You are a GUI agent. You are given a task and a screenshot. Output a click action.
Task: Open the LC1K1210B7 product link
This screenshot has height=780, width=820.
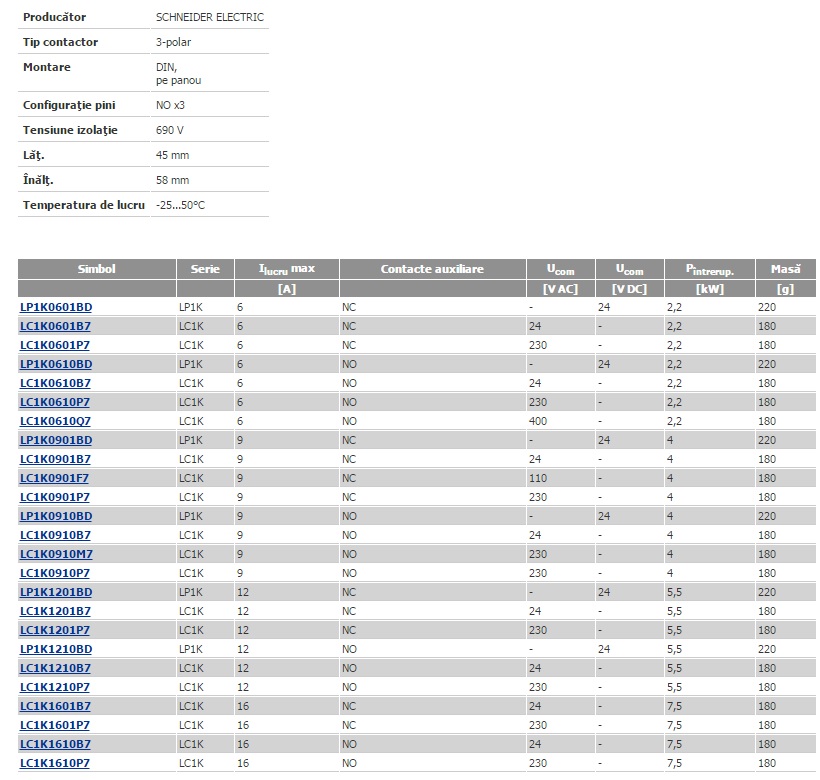[55, 668]
